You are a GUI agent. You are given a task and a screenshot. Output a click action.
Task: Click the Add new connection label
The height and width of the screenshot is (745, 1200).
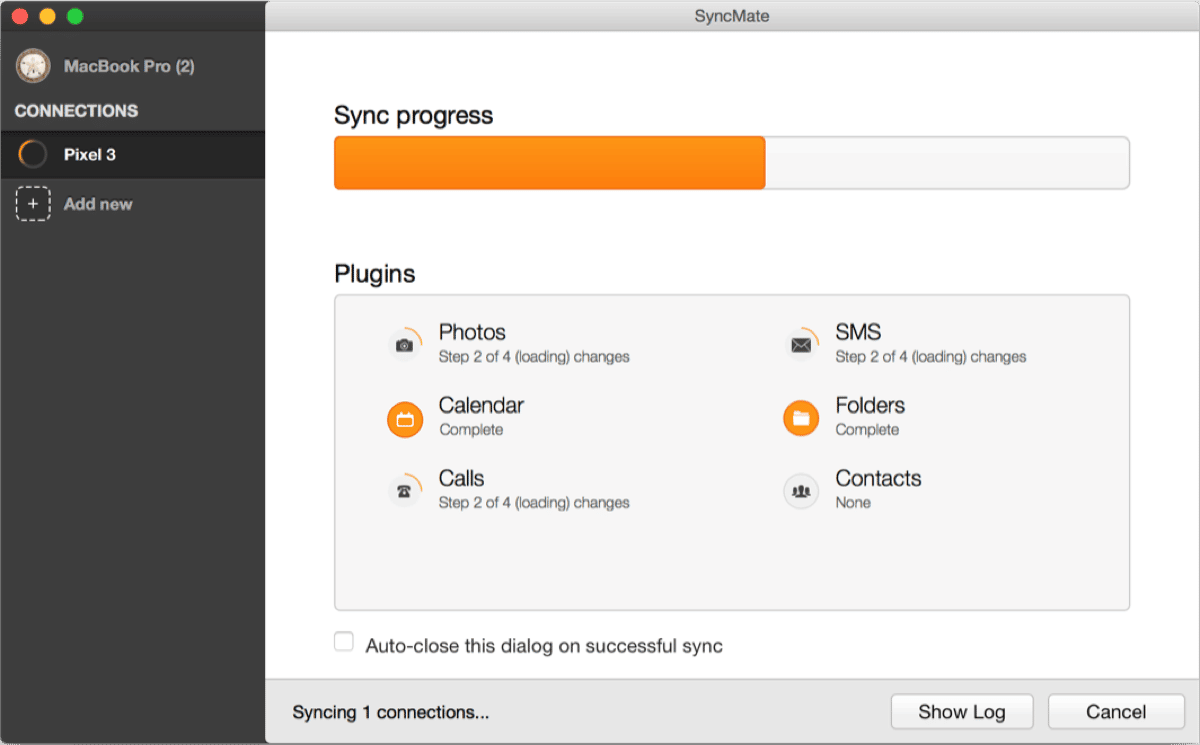click(x=98, y=204)
